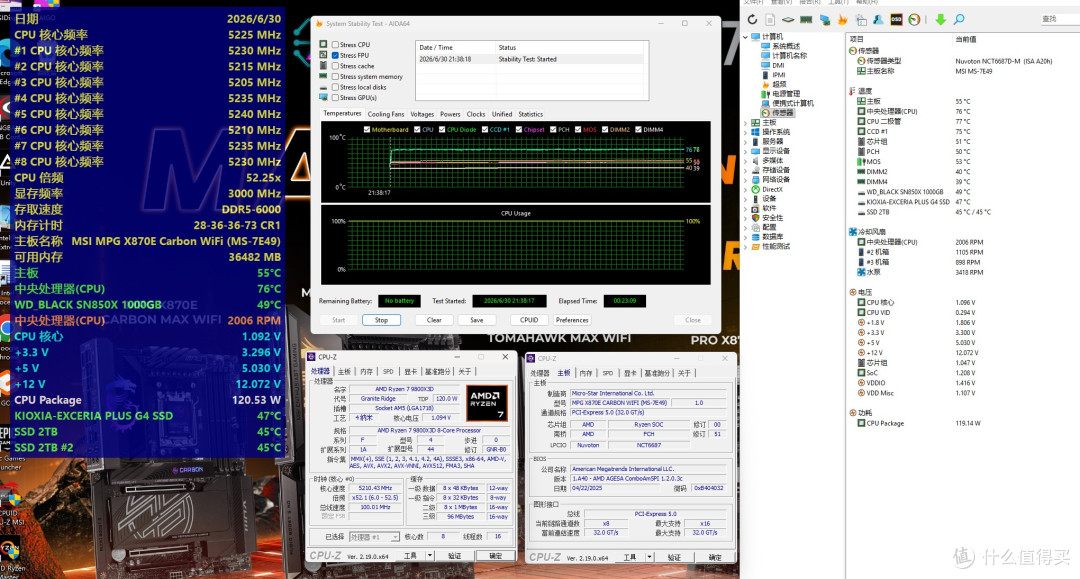Click 验证 button in the left CPU-Z window

(x=455, y=556)
